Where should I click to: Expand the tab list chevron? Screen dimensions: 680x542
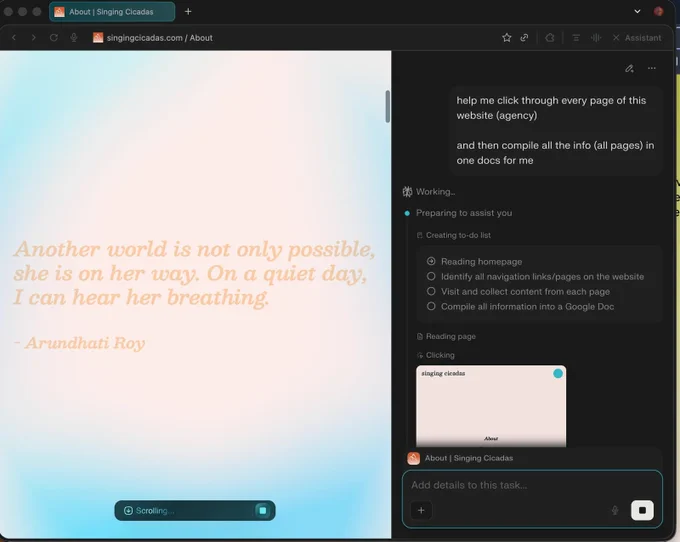pyautogui.click(x=637, y=11)
